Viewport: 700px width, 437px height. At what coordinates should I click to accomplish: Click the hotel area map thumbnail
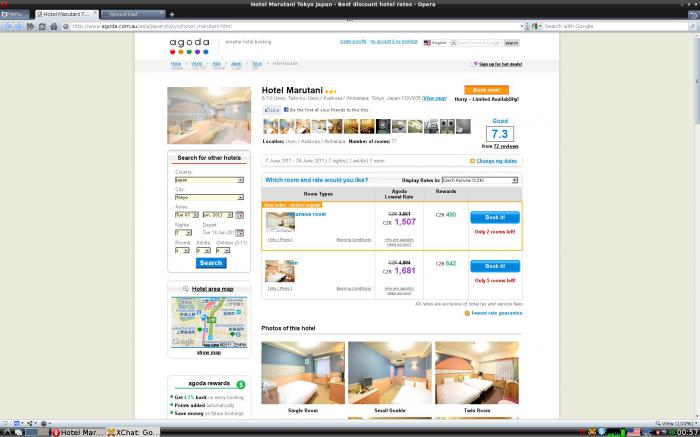pyautogui.click(x=209, y=322)
